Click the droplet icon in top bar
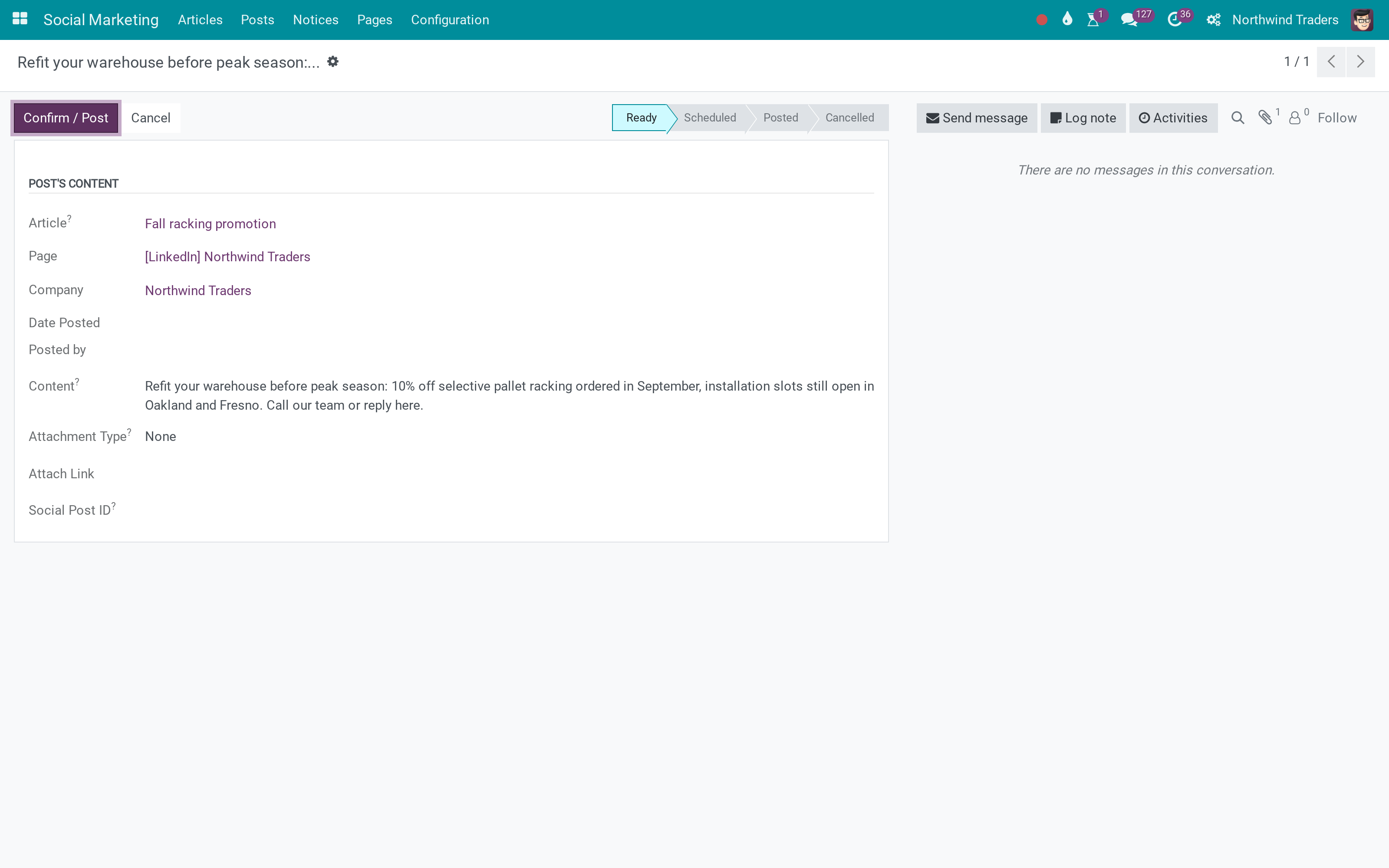The image size is (1389, 868). 1067,20
